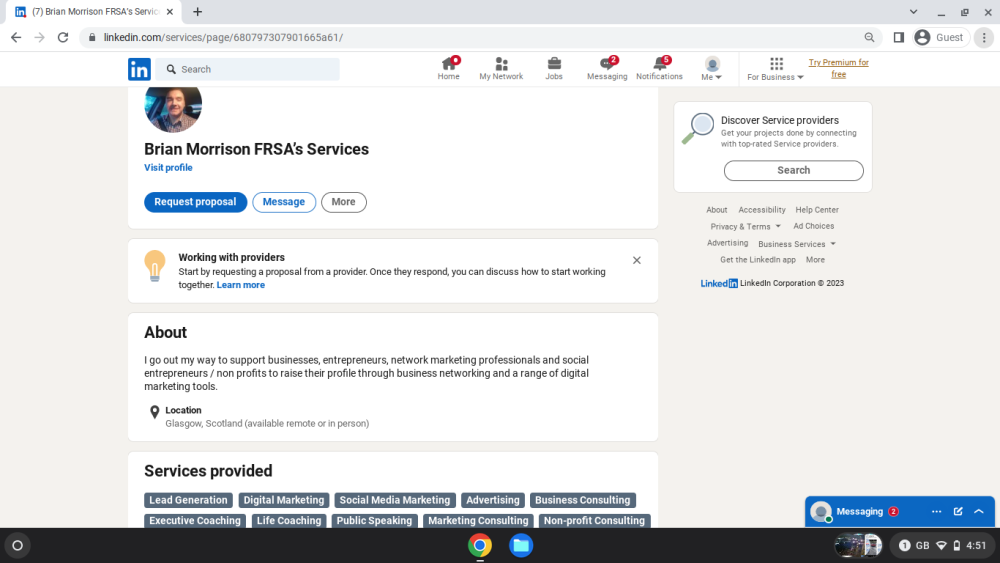Viewport: 1000px width, 563px height.
Task: Click the Social Media Marketing service tag
Action: click(x=395, y=501)
